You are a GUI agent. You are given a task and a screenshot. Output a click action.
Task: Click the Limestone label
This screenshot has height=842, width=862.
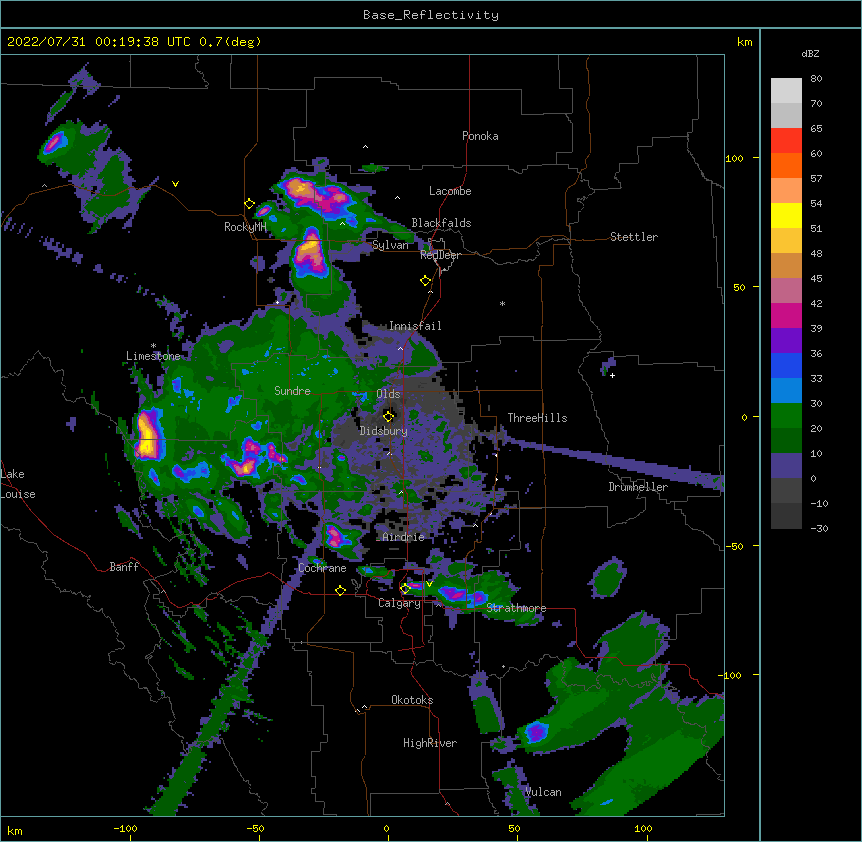click(x=153, y=356)
